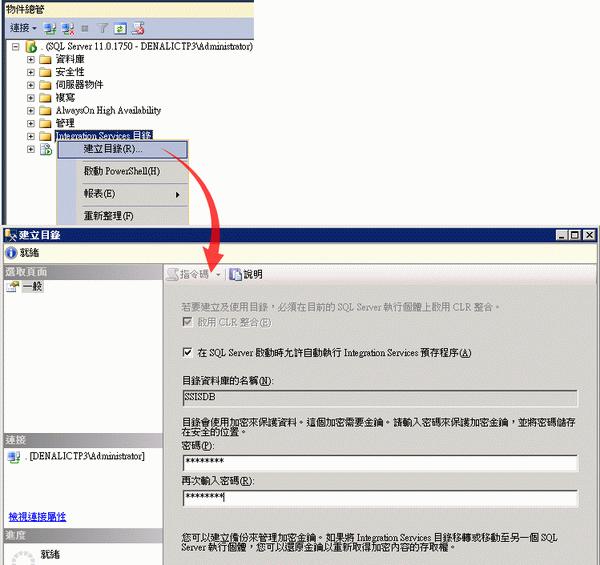The width and height of the screenshot is (600, 565).
Task: Click the server instance icon in tree
Action: pos(31,47)
